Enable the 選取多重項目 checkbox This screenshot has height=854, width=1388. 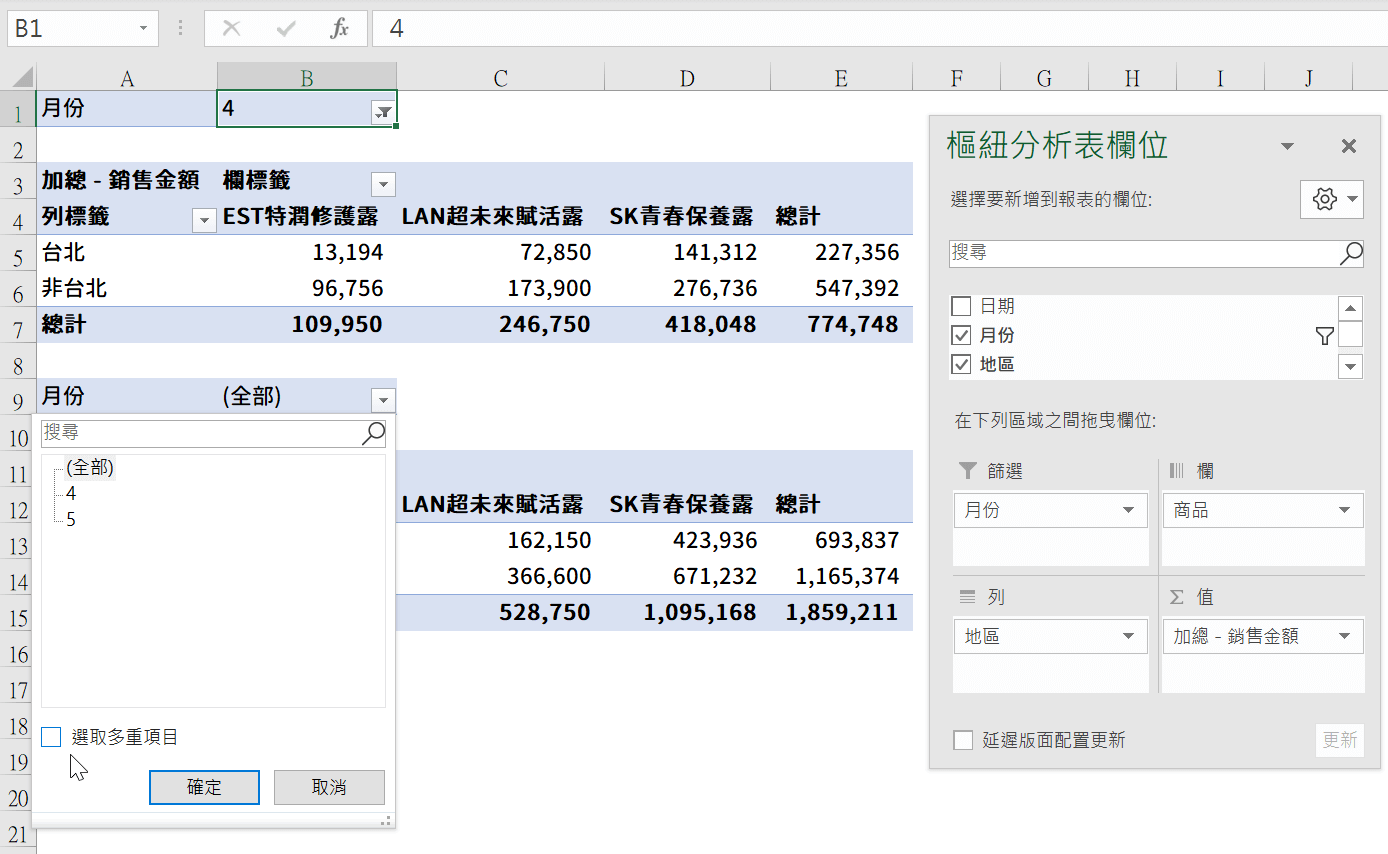[51, 737]
